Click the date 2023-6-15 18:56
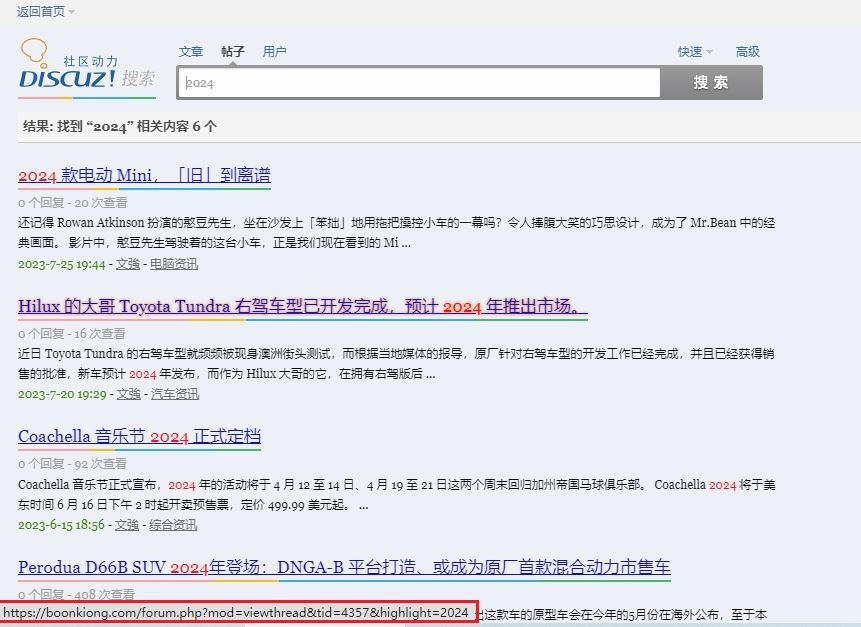The image size is (861, 627). 61,525
